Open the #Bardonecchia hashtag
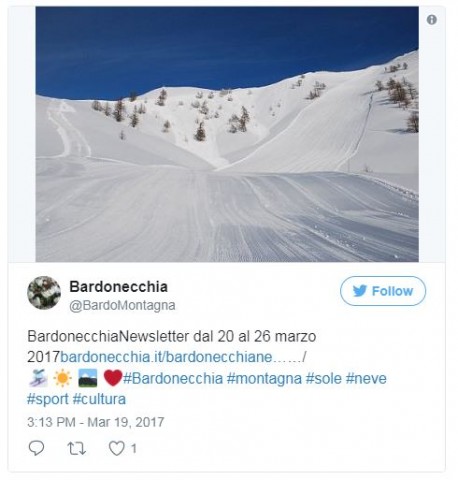This screenshot has width=458, height=480. (173, 379)
